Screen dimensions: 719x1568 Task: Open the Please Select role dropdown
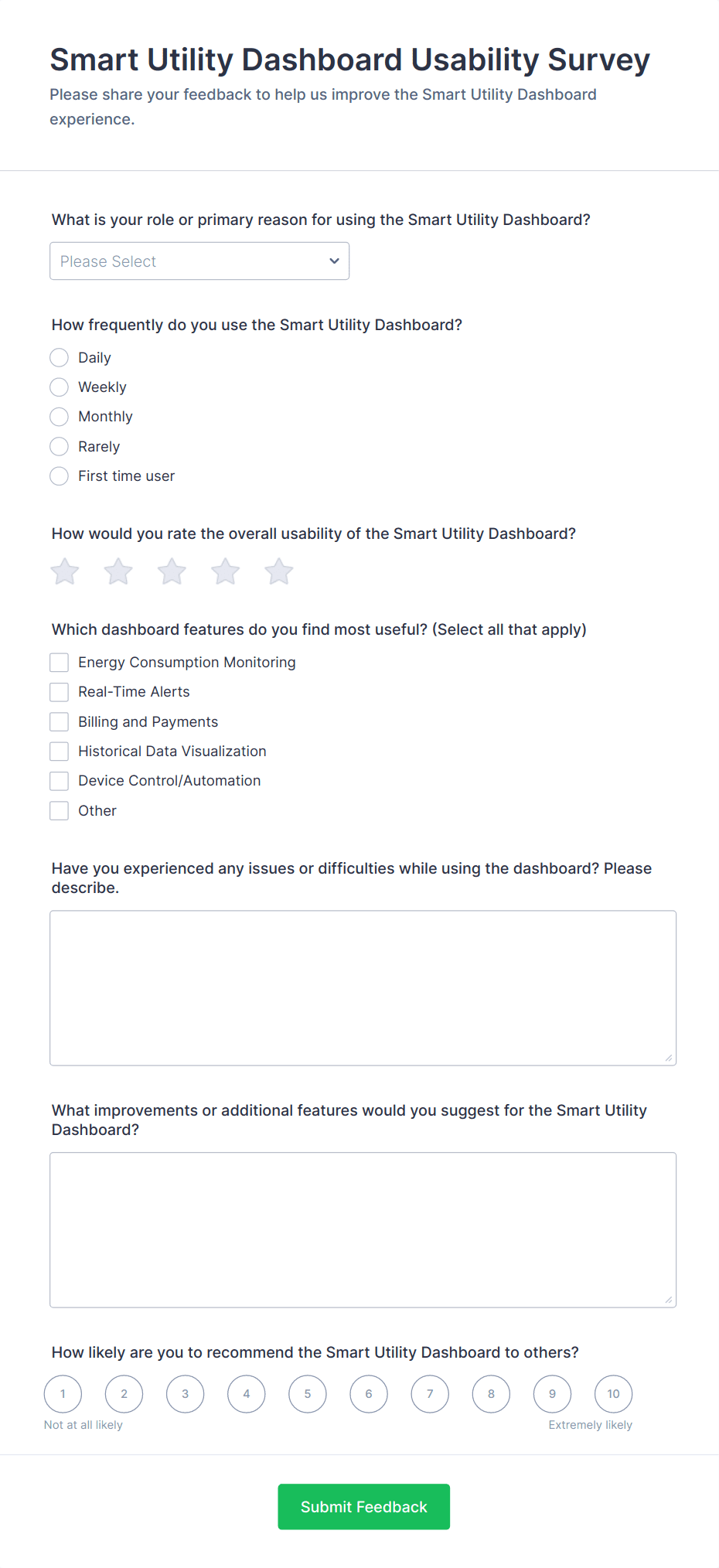coord(199,261)
